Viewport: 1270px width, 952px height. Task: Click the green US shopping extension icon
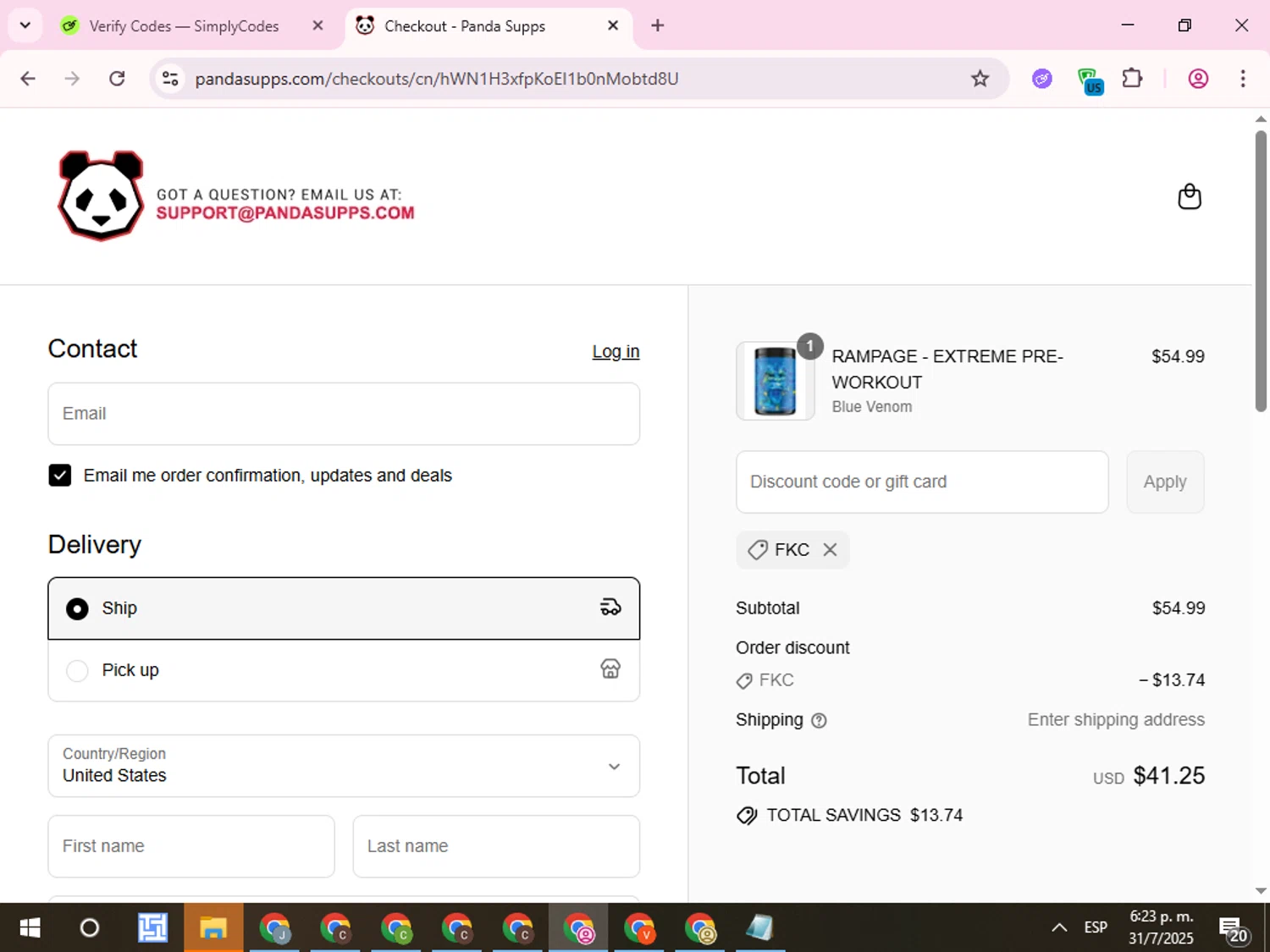[1090, 81]
